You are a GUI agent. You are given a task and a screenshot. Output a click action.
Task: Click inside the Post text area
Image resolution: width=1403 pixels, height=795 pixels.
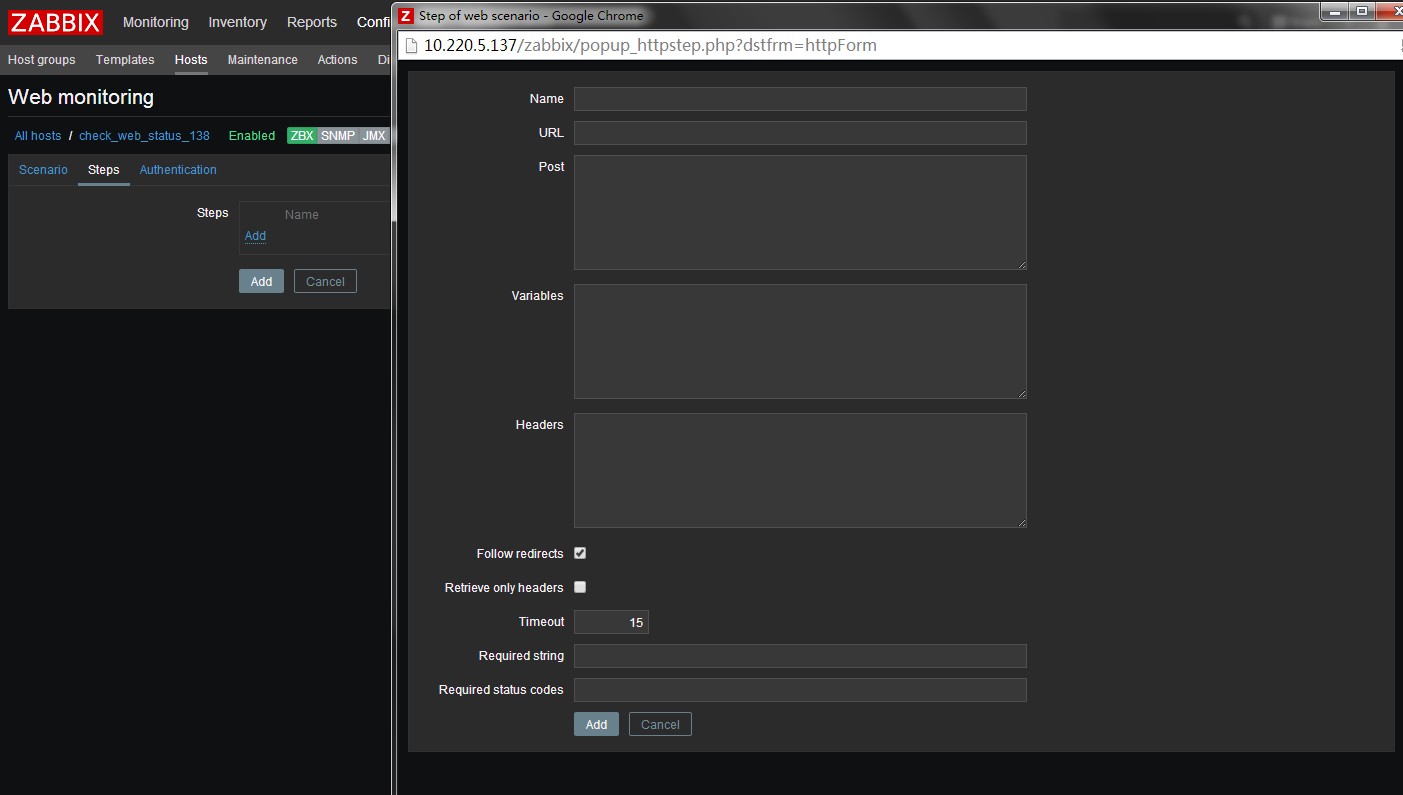pos(800,212)
